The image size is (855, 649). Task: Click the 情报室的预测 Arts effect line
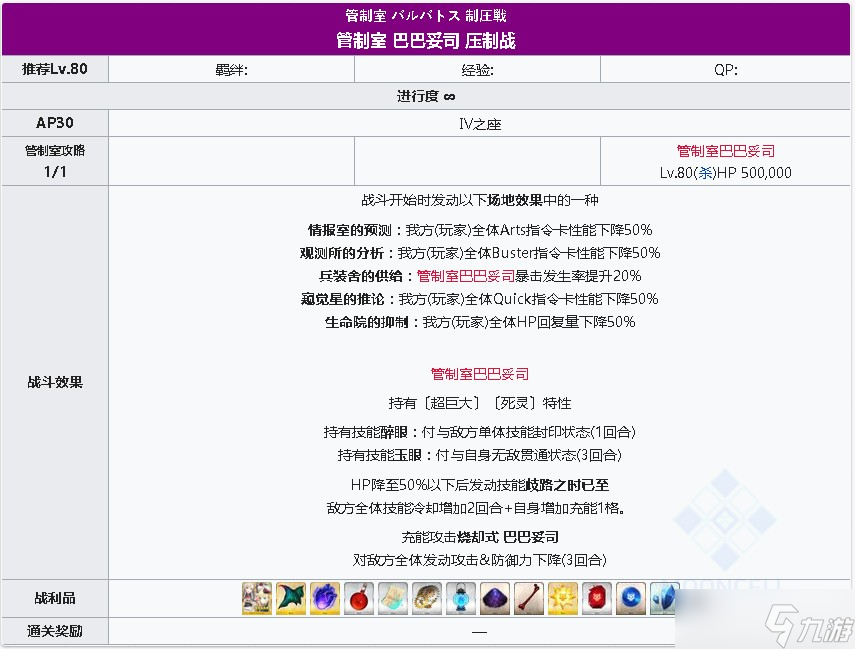pos(480,230)
